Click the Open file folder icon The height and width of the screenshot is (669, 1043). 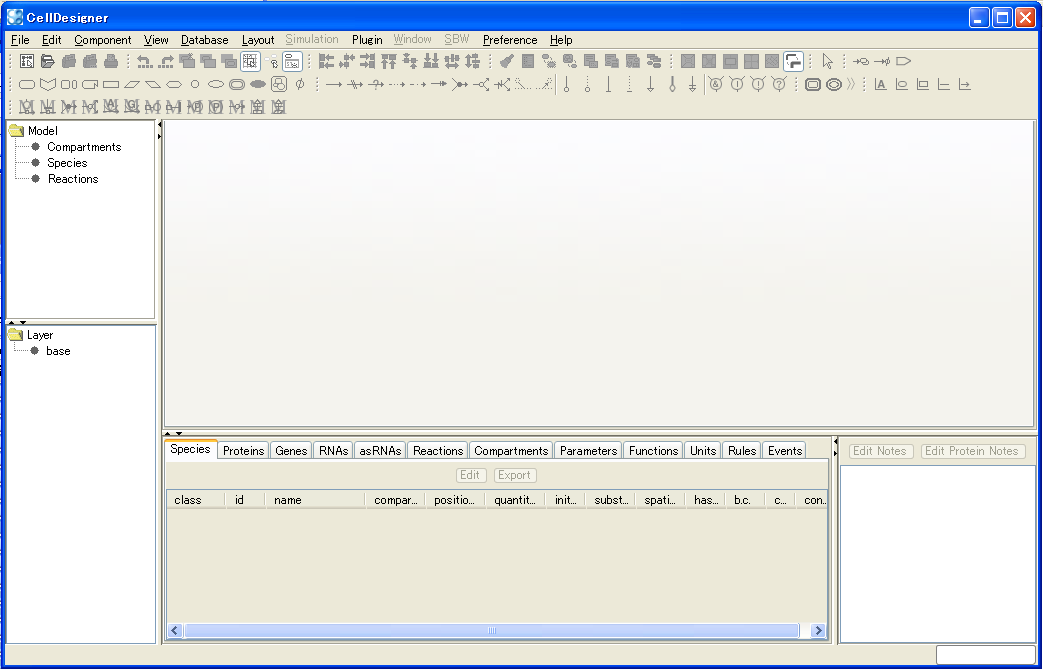point(48,62)
